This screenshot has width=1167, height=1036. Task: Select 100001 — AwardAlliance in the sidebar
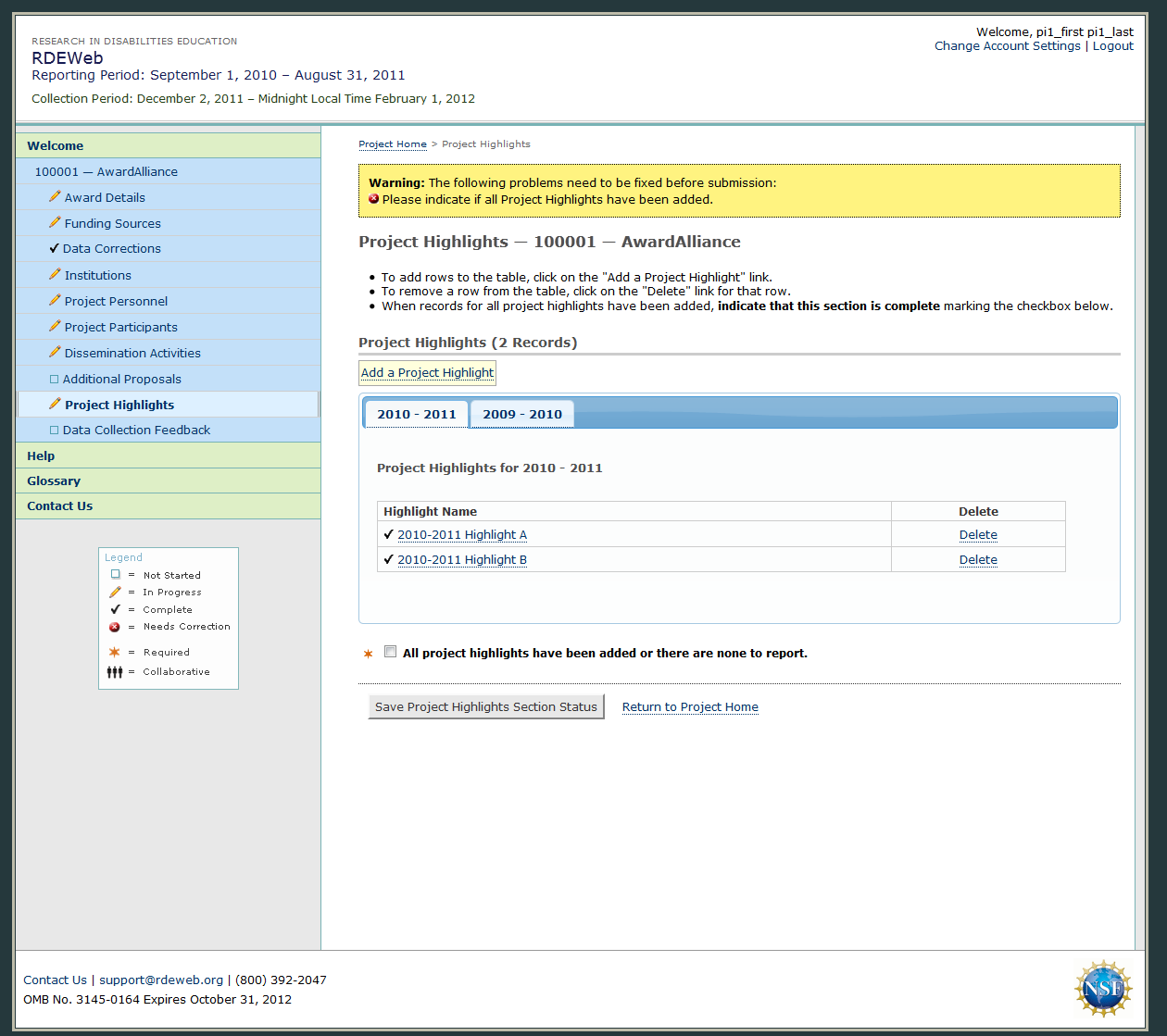107,171
